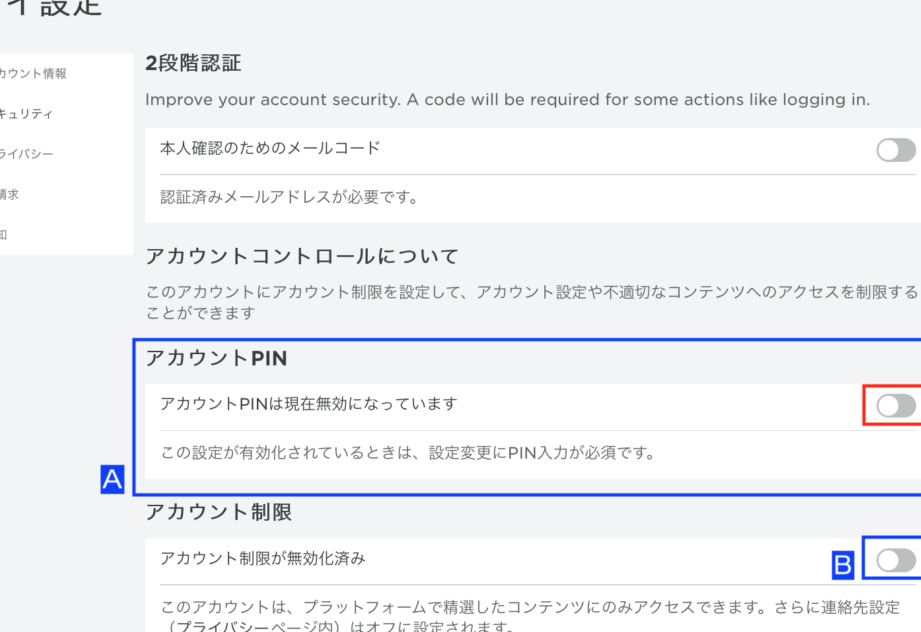Screen dimensions: 921x632
Task: Click the アカウントPIN section heading
Action: coord(216,358)
